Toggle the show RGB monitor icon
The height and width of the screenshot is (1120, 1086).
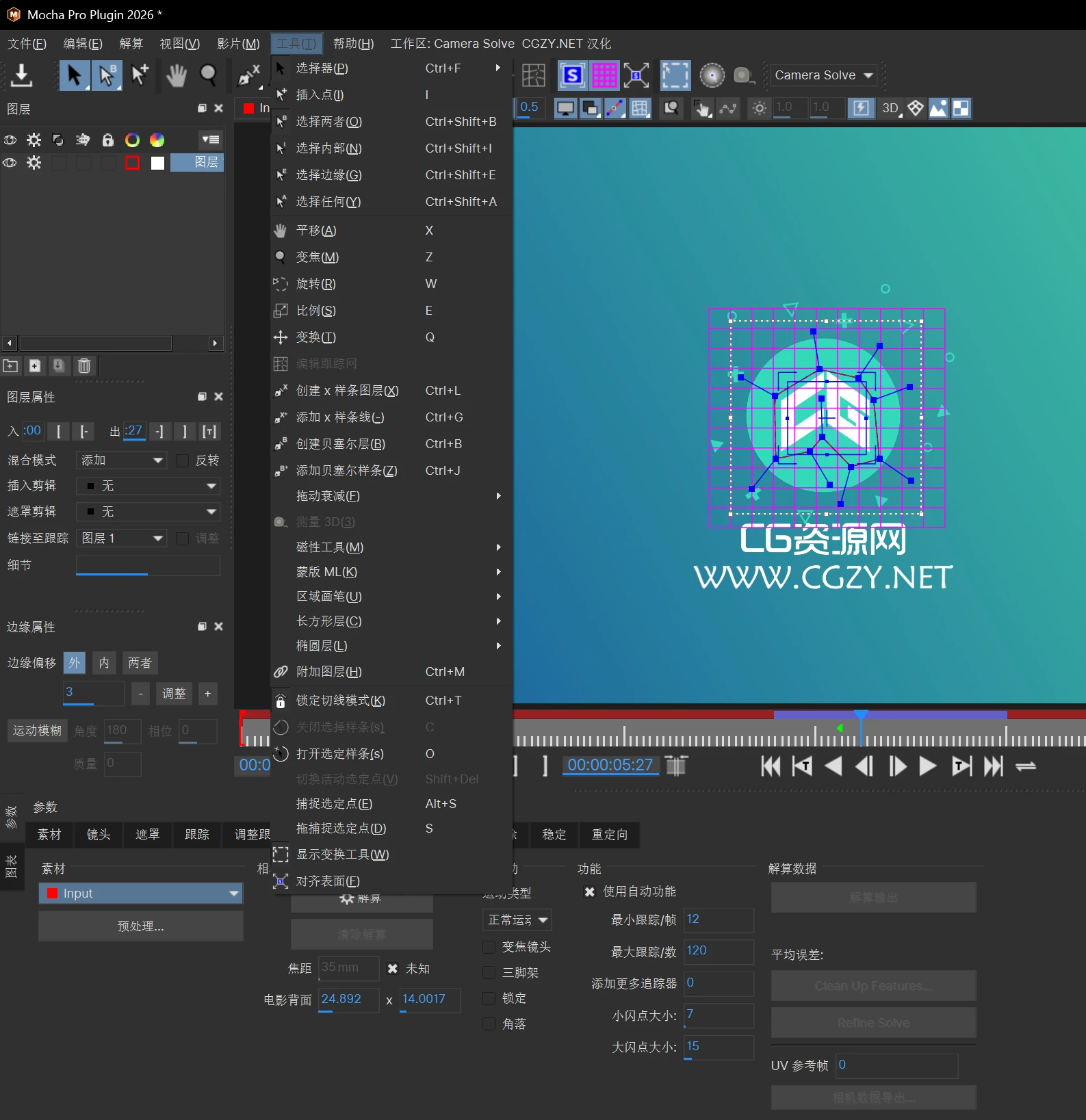click(x=565, y=108)
